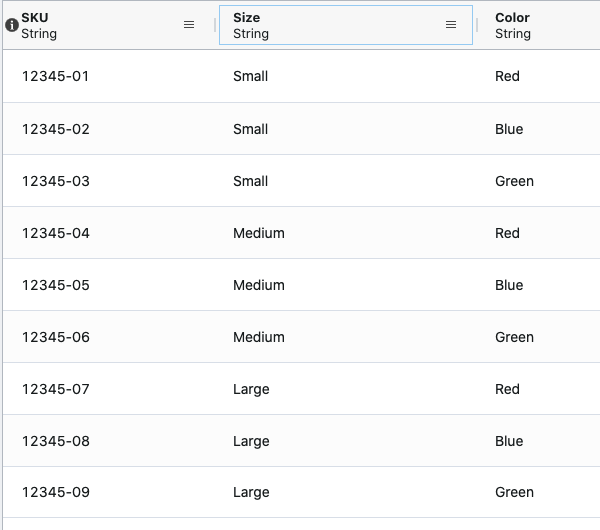Select the Green color cell for 12345-06
Viewport: 600px width, 530px height.
pyautogui.click(x=514, y=337)
